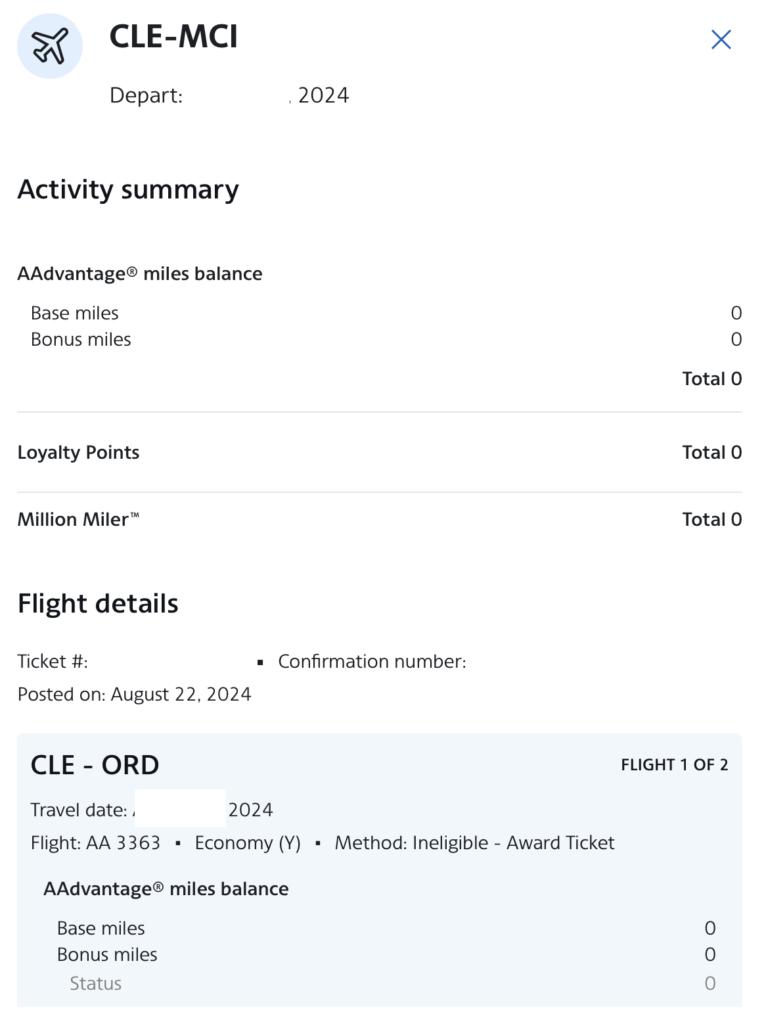766x1024 pixels.
Task: Select the Base miles zero value
Action: coord(737,312)
